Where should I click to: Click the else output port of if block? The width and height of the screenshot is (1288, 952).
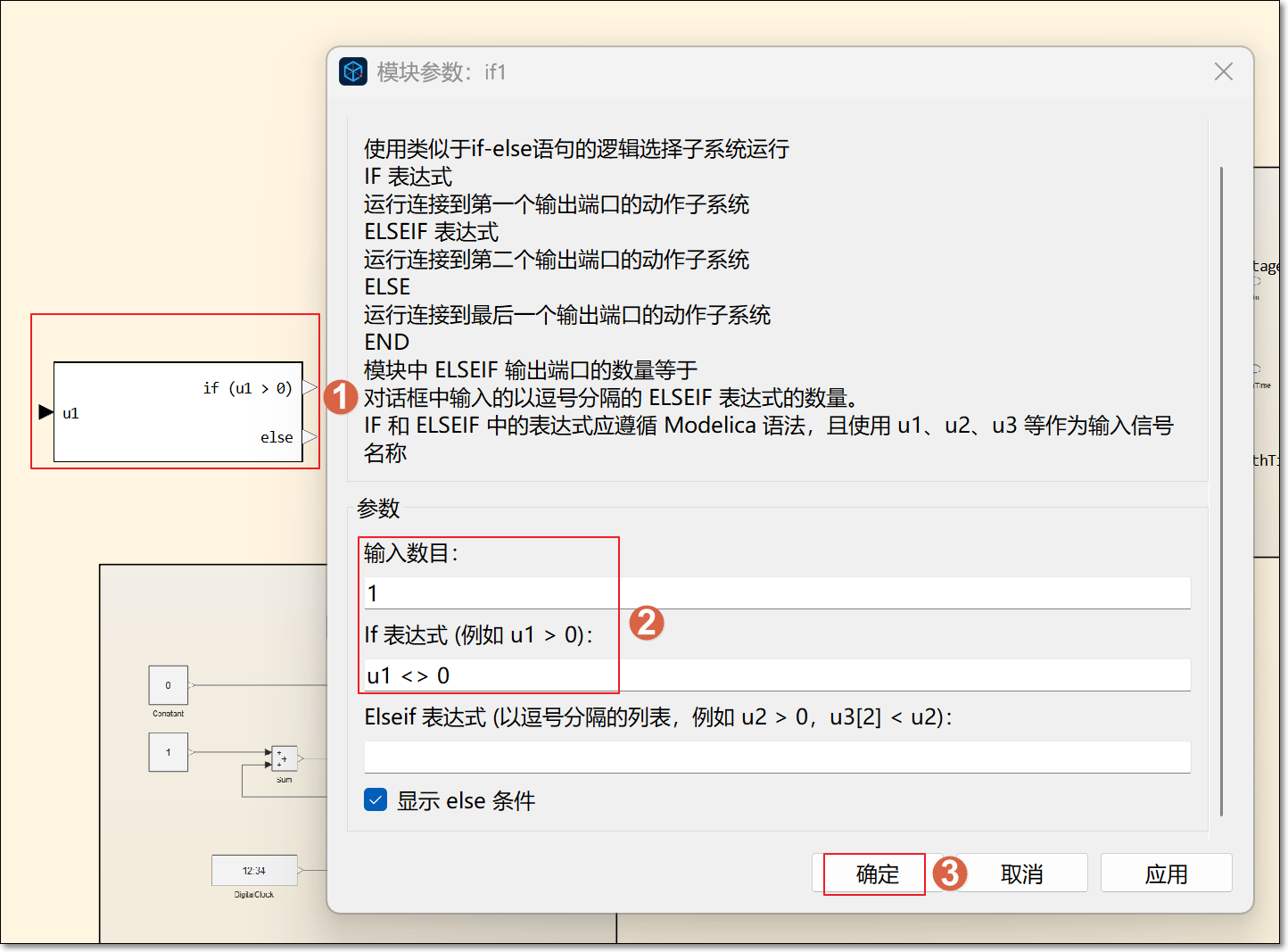click(310, 436)
